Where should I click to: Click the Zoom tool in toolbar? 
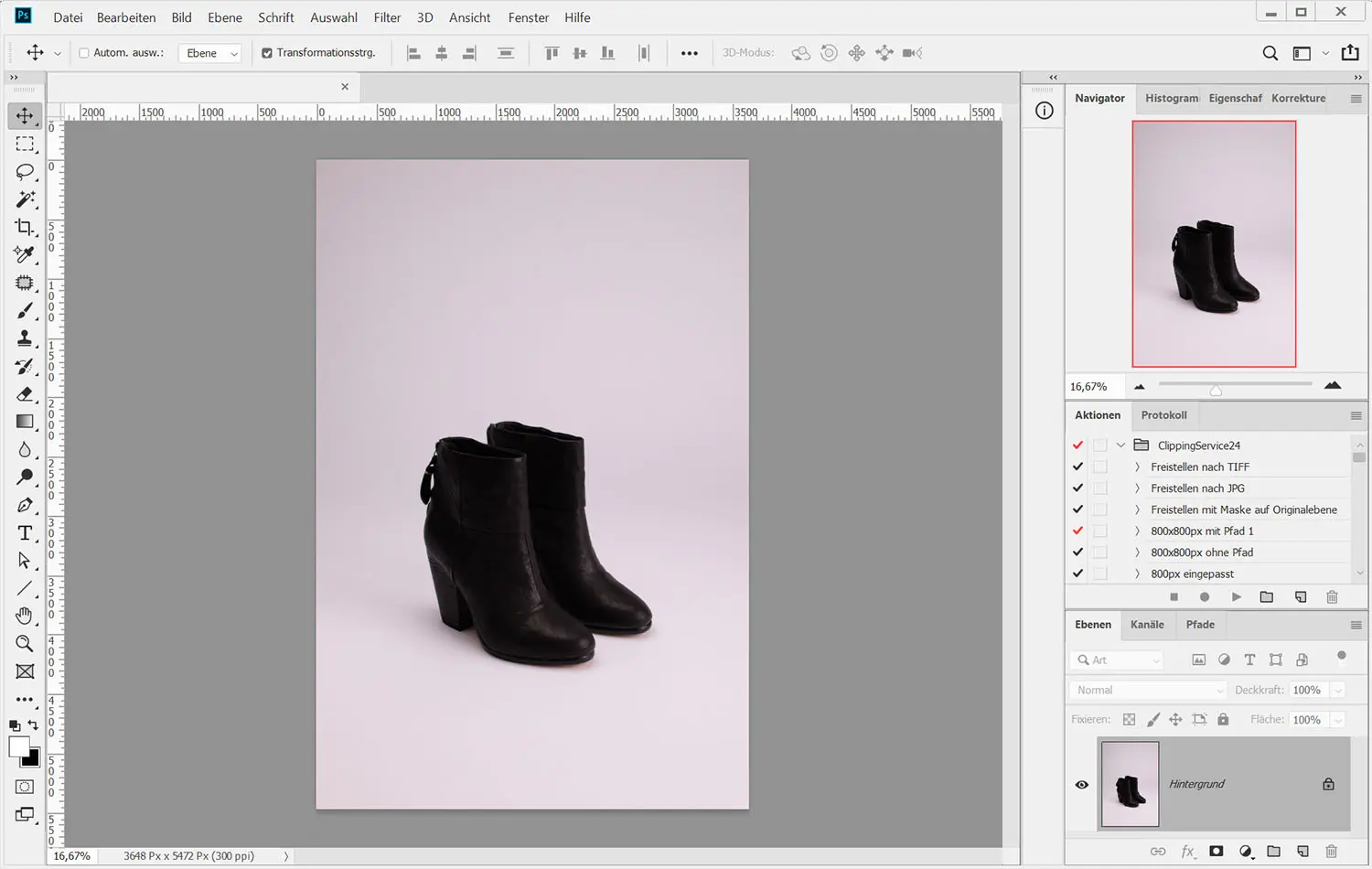point(25,644)
